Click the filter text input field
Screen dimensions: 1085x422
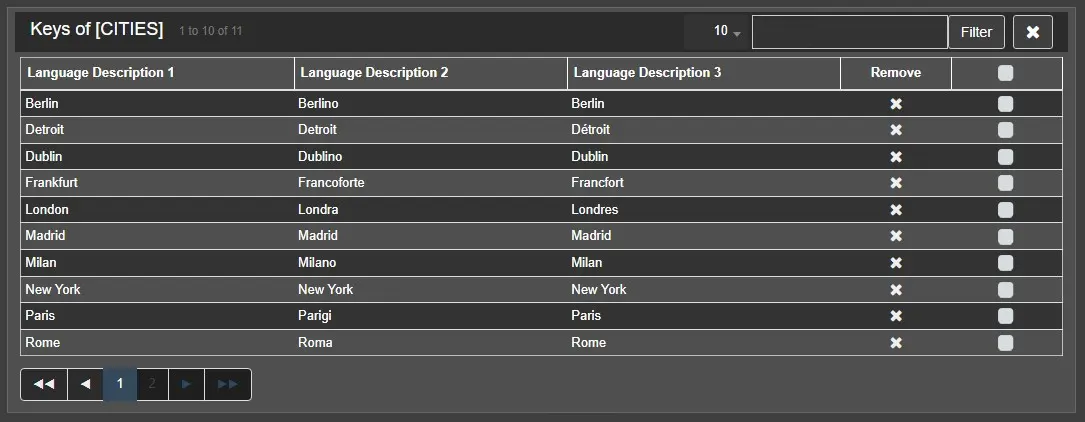click(x=849, y=32)
